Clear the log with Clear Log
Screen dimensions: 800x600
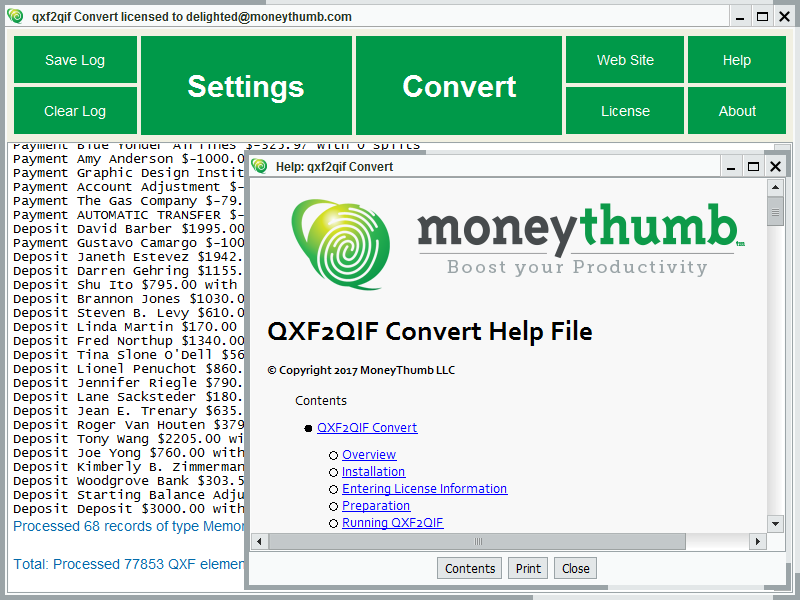point(75,111)
